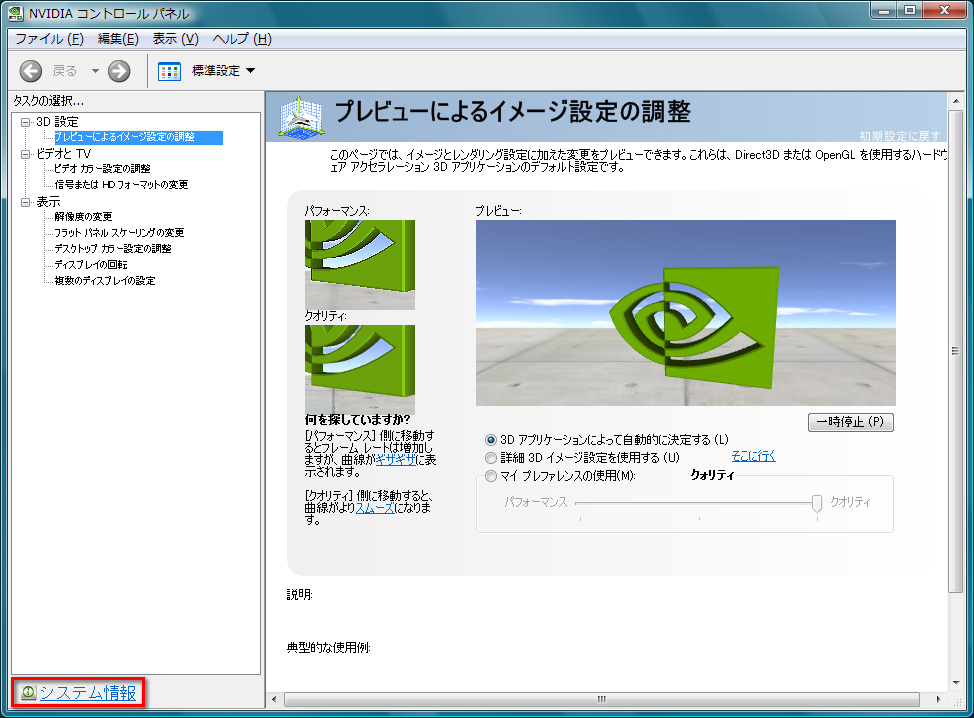Open the ファイル menu
Screen dimensions: 974x718
point(49,39)
